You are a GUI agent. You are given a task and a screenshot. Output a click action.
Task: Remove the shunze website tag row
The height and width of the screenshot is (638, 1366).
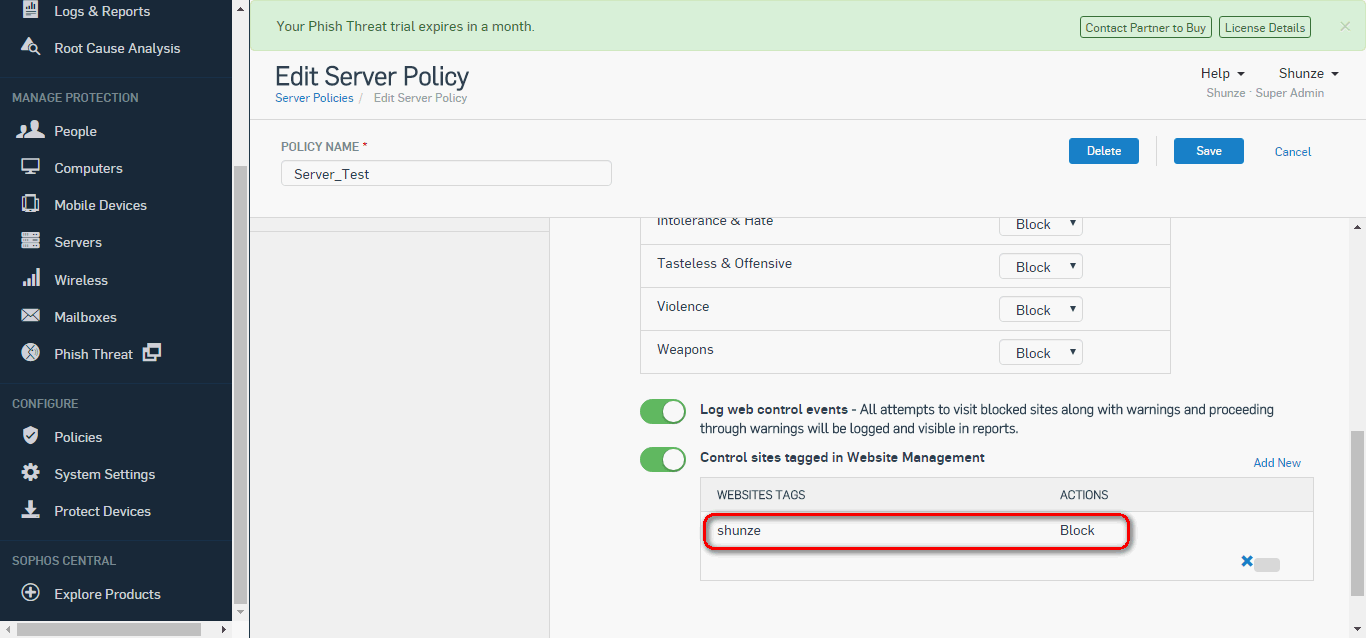point(1247,562)
